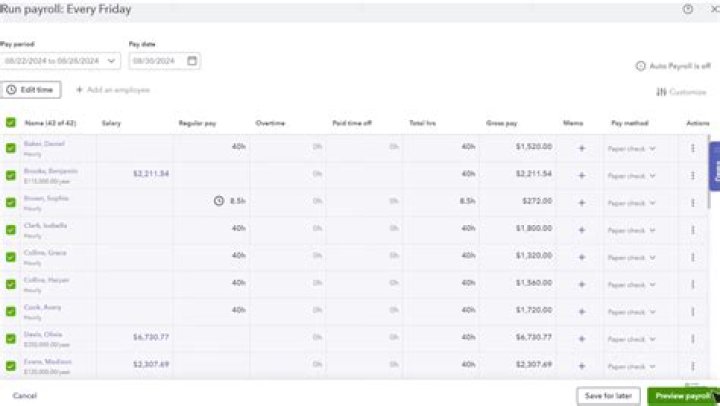Open actions menu for the $1,320.00 row
This screenshot has width=720, height=406.
[x=693, y=257]
